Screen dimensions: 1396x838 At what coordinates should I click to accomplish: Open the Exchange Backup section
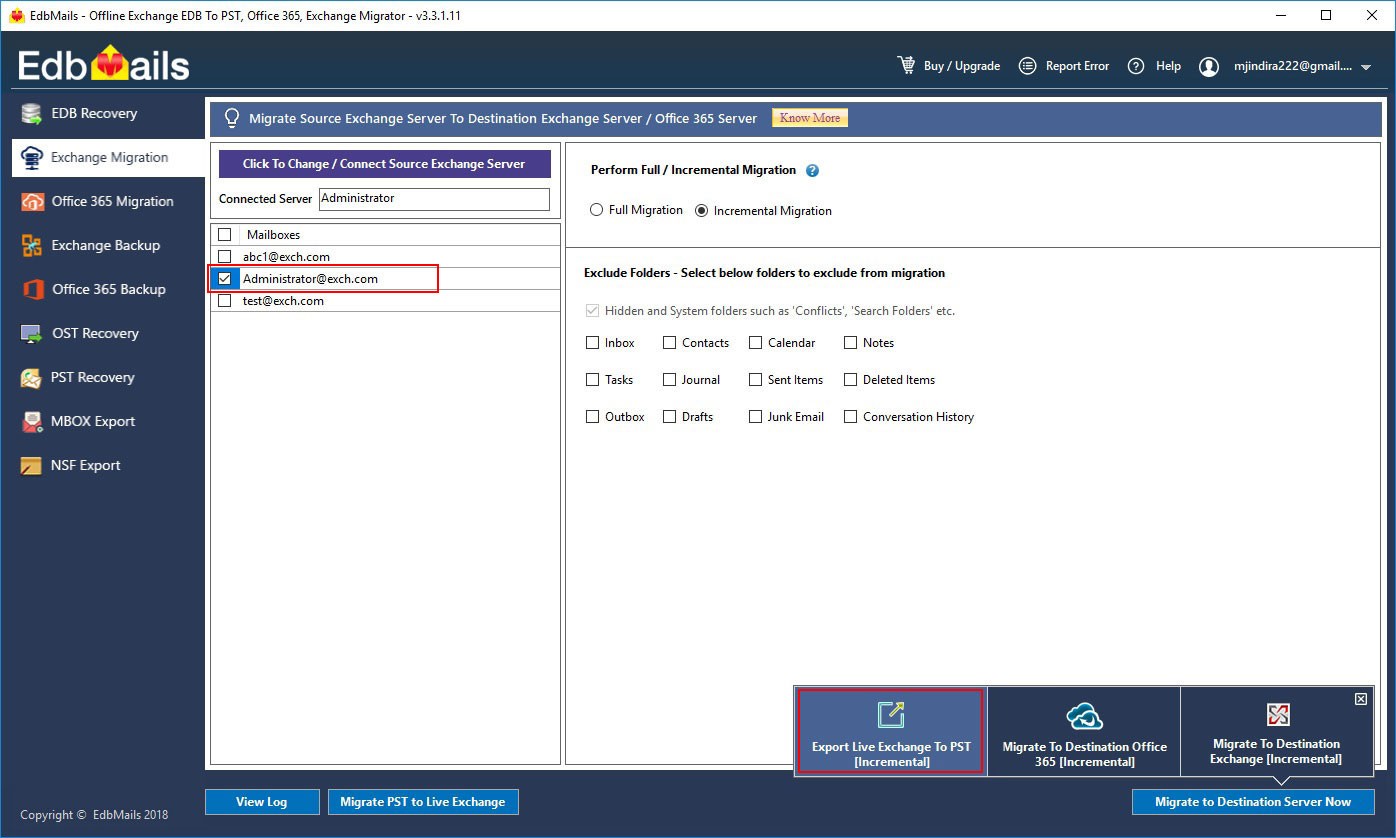[x=108, y=245]
